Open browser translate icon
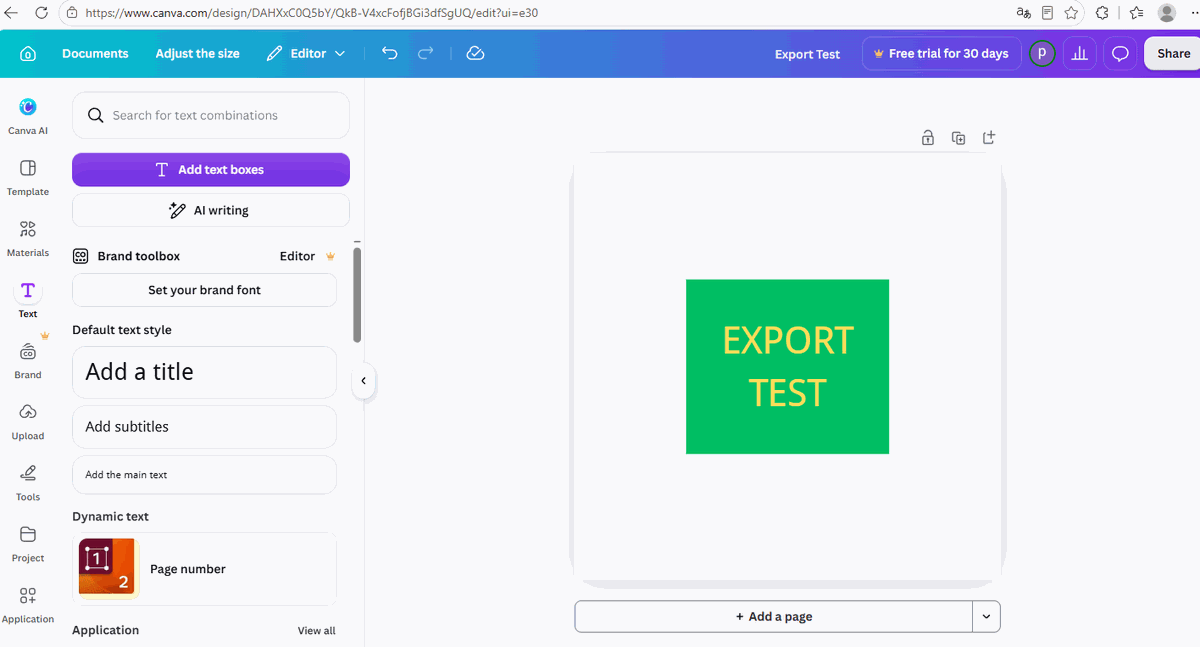 click(1023, 13)
